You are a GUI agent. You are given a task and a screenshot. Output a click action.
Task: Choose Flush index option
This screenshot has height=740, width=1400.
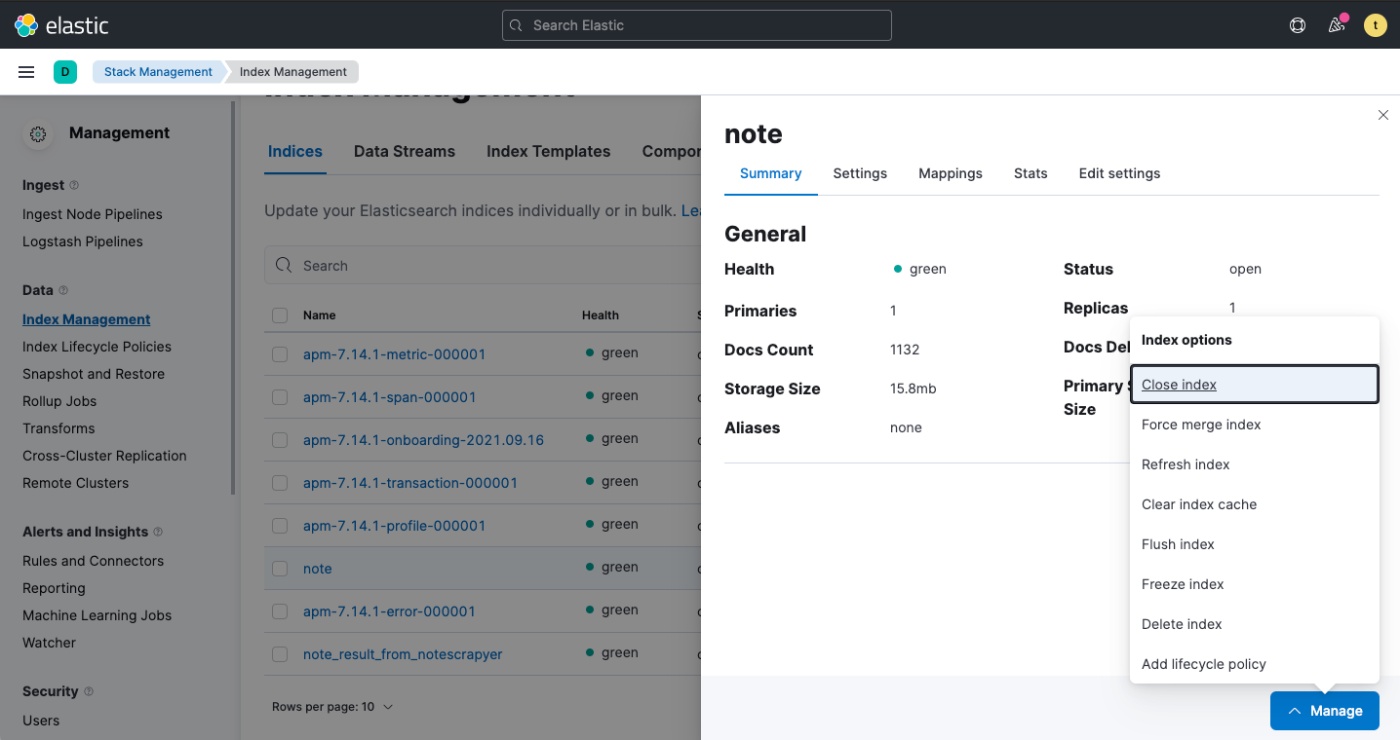tap(1254, 545)
